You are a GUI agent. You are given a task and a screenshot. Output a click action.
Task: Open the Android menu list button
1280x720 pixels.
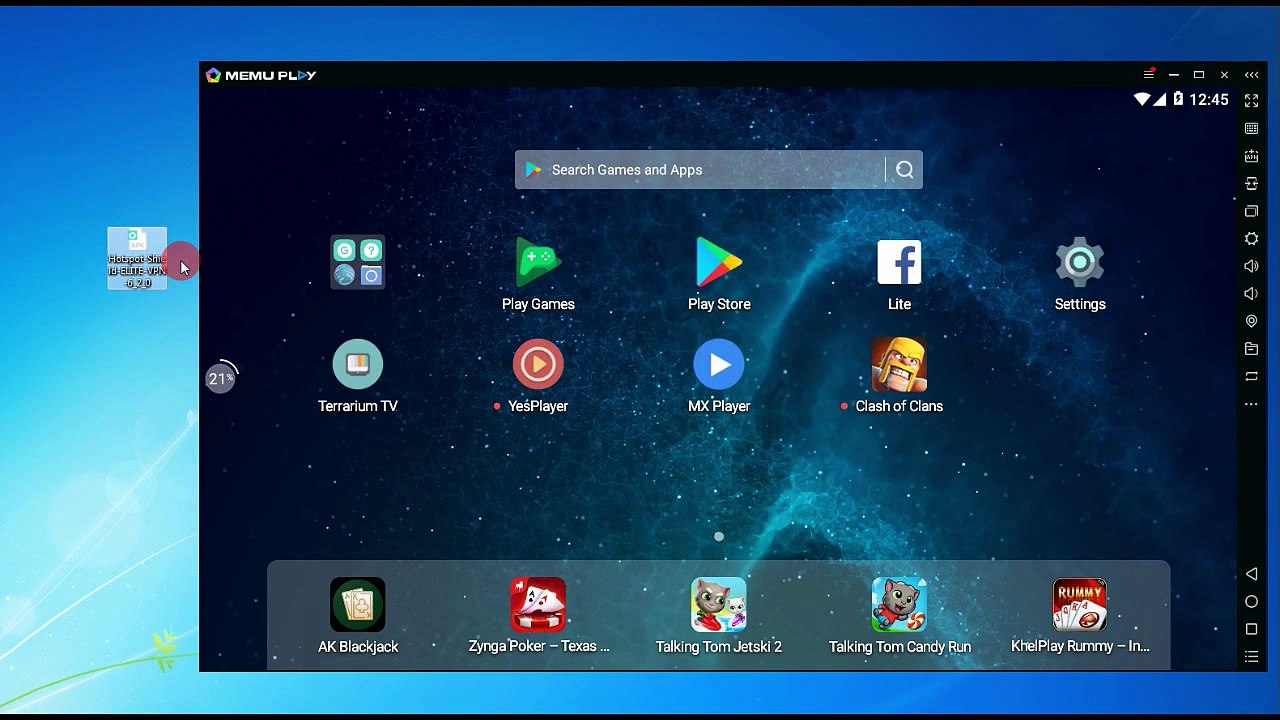1251,657
